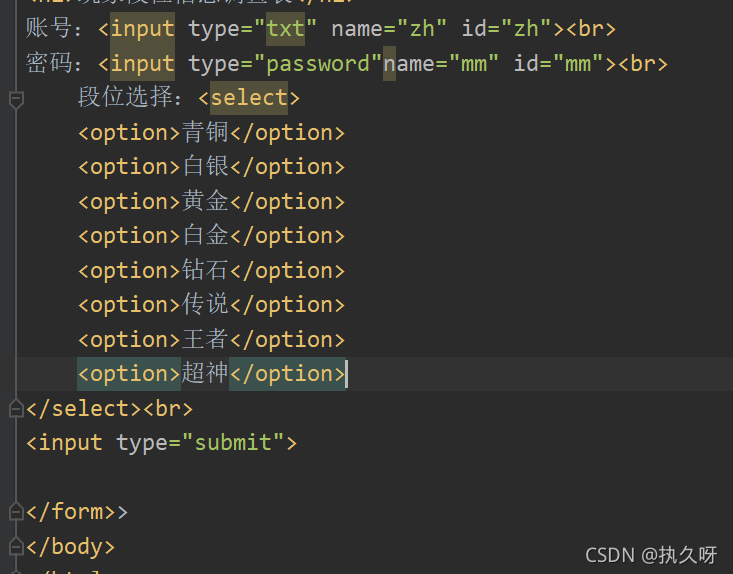This screenshot has height=574, width=733.
Task: Click the 传说 option text
Action: 205,305
